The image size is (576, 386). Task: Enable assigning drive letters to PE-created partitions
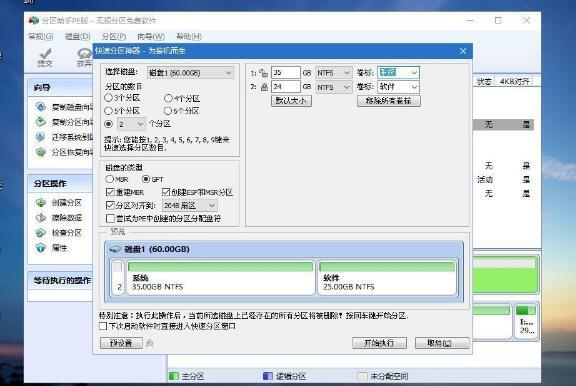110,219
